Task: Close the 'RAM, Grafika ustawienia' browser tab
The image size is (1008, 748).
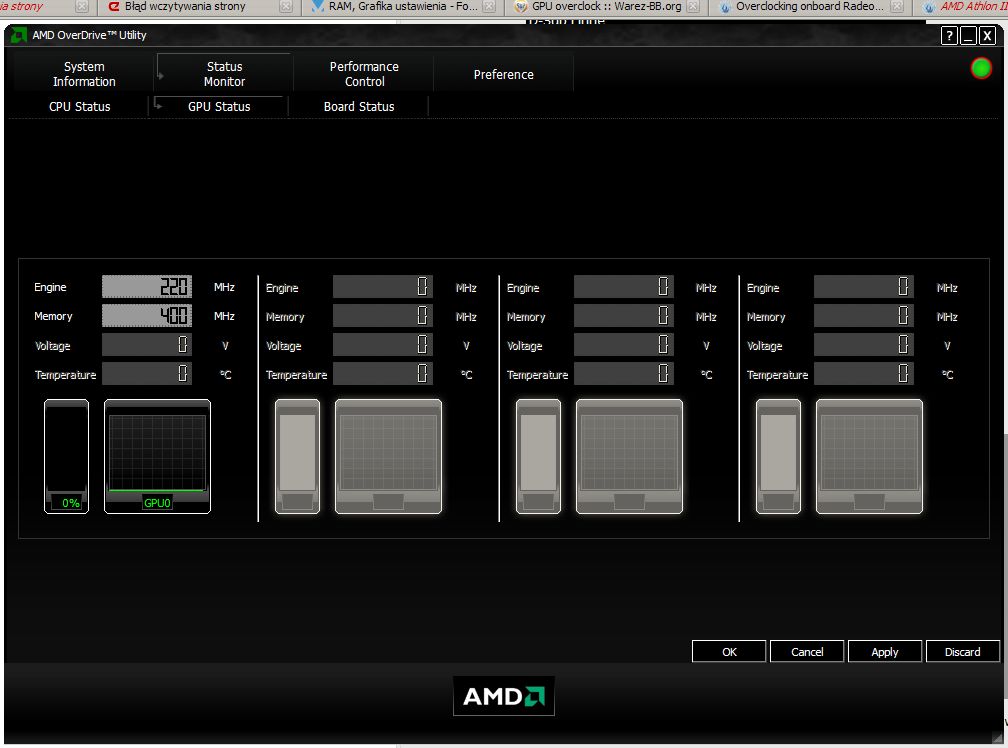Action: coord(489,6)
